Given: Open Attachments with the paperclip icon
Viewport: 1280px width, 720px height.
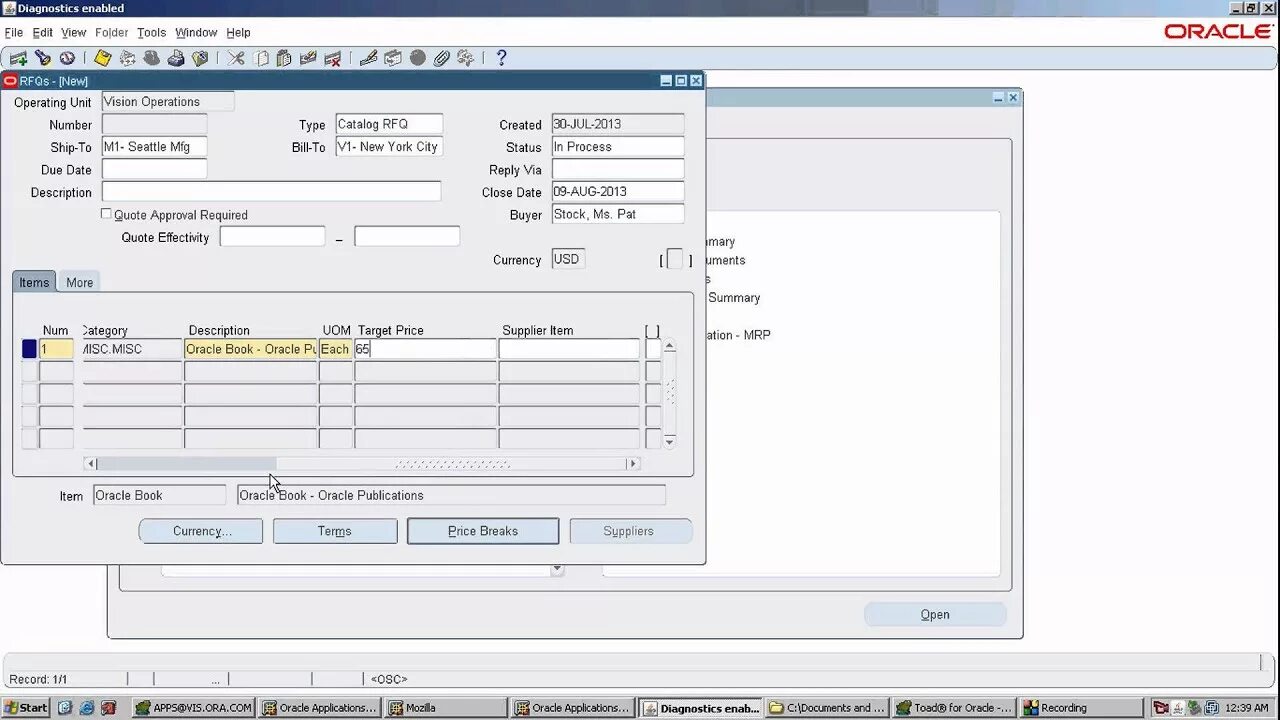Looking at the screenshot, I should click(442, 58).
